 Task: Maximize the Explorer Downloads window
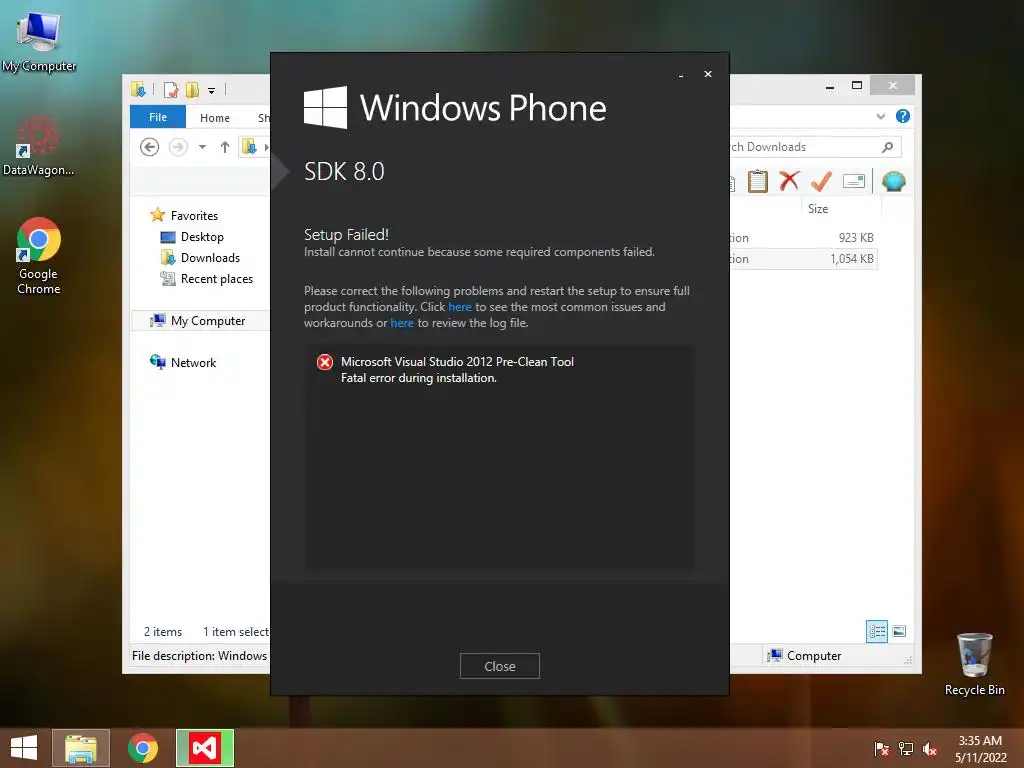(857, 86)
